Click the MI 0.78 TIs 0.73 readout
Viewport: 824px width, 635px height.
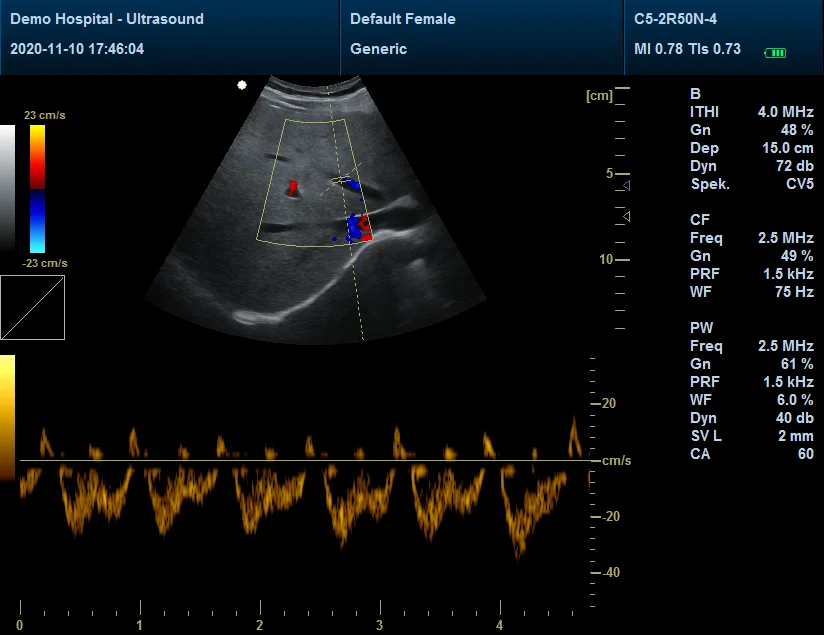point(687,49)
